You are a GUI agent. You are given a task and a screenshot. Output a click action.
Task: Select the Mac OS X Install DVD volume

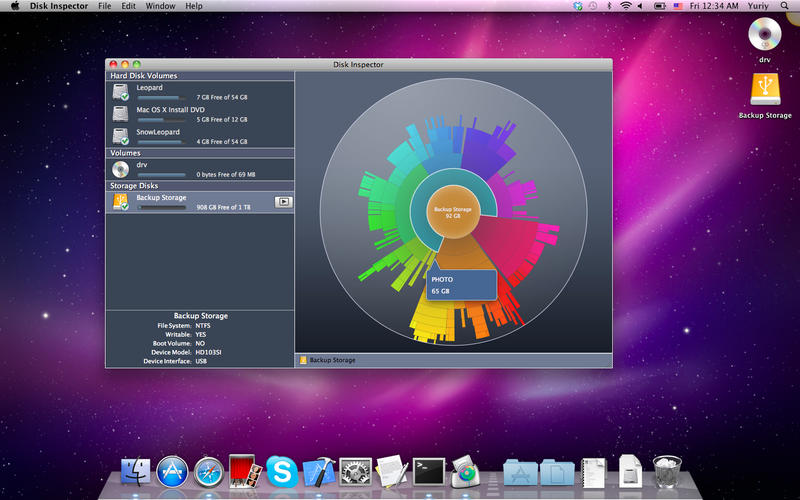tap(166, 109)
